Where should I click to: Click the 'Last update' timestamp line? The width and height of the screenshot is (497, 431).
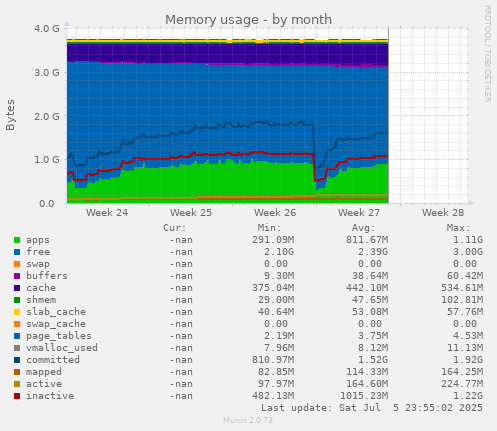[372, 408]
